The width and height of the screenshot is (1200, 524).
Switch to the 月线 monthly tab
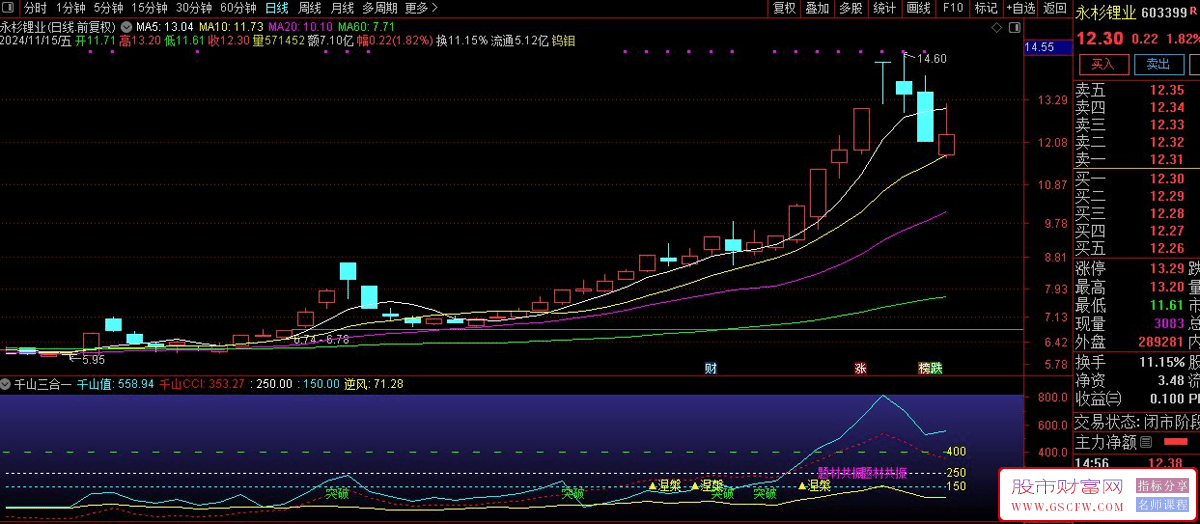coord(342,8)
